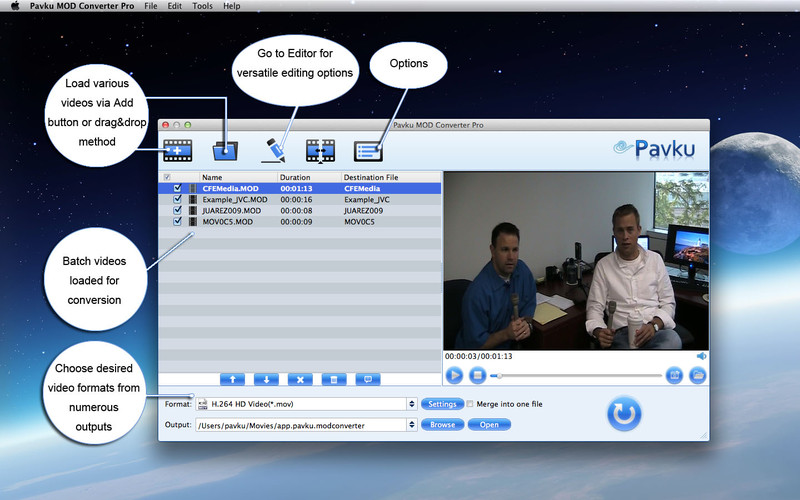Sort by the Duration column header
This screenshot has height=500, width=800.
coord(309,177)
